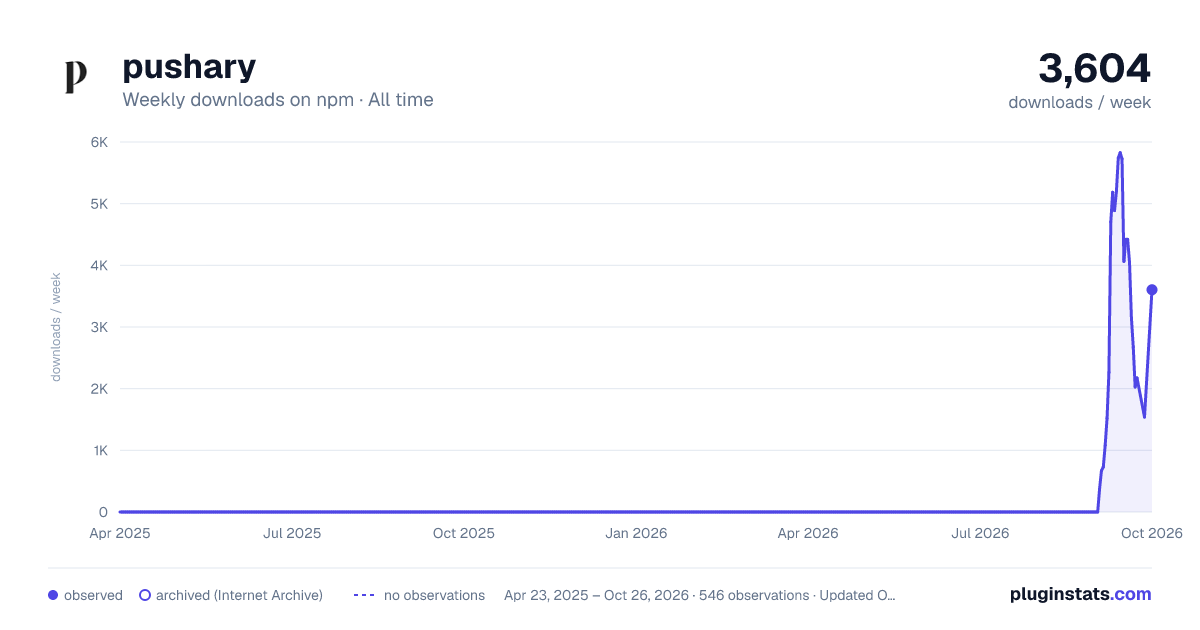Click the pushary package title
This screenshot has width=1200, height=630.
(x=189, y=66)
